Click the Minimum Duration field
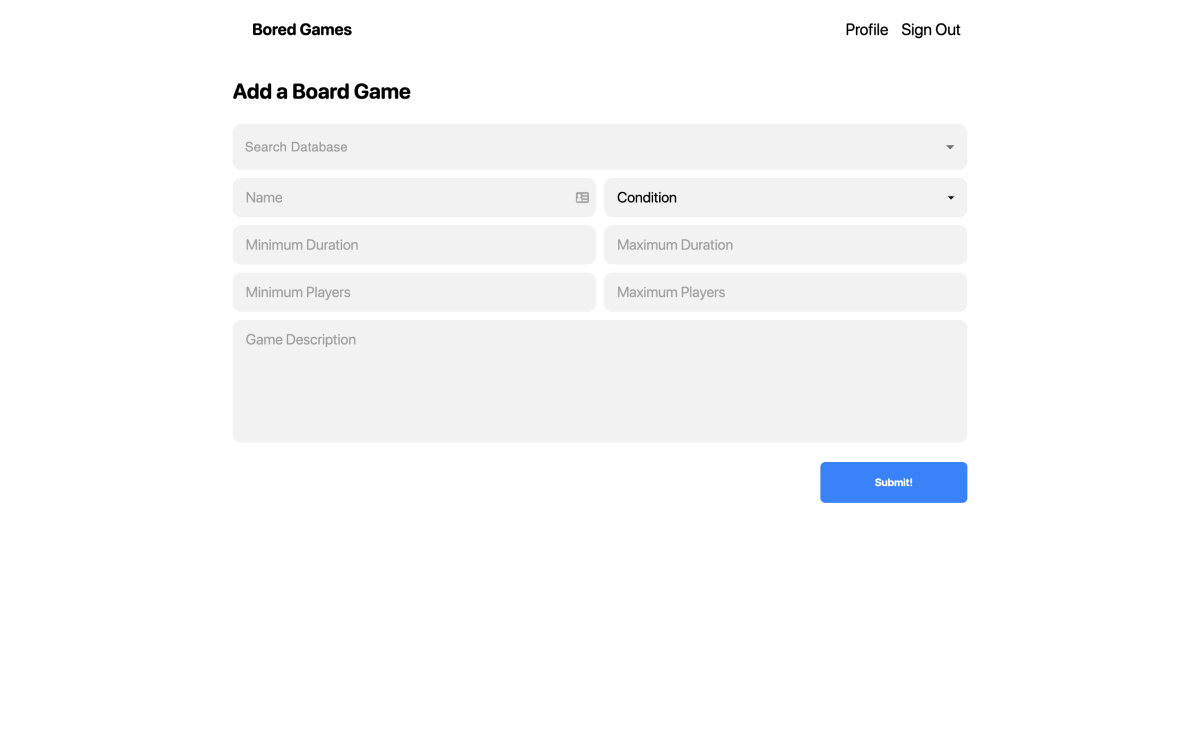Viewport: 1200px width, 750px height. pos(414,244)
